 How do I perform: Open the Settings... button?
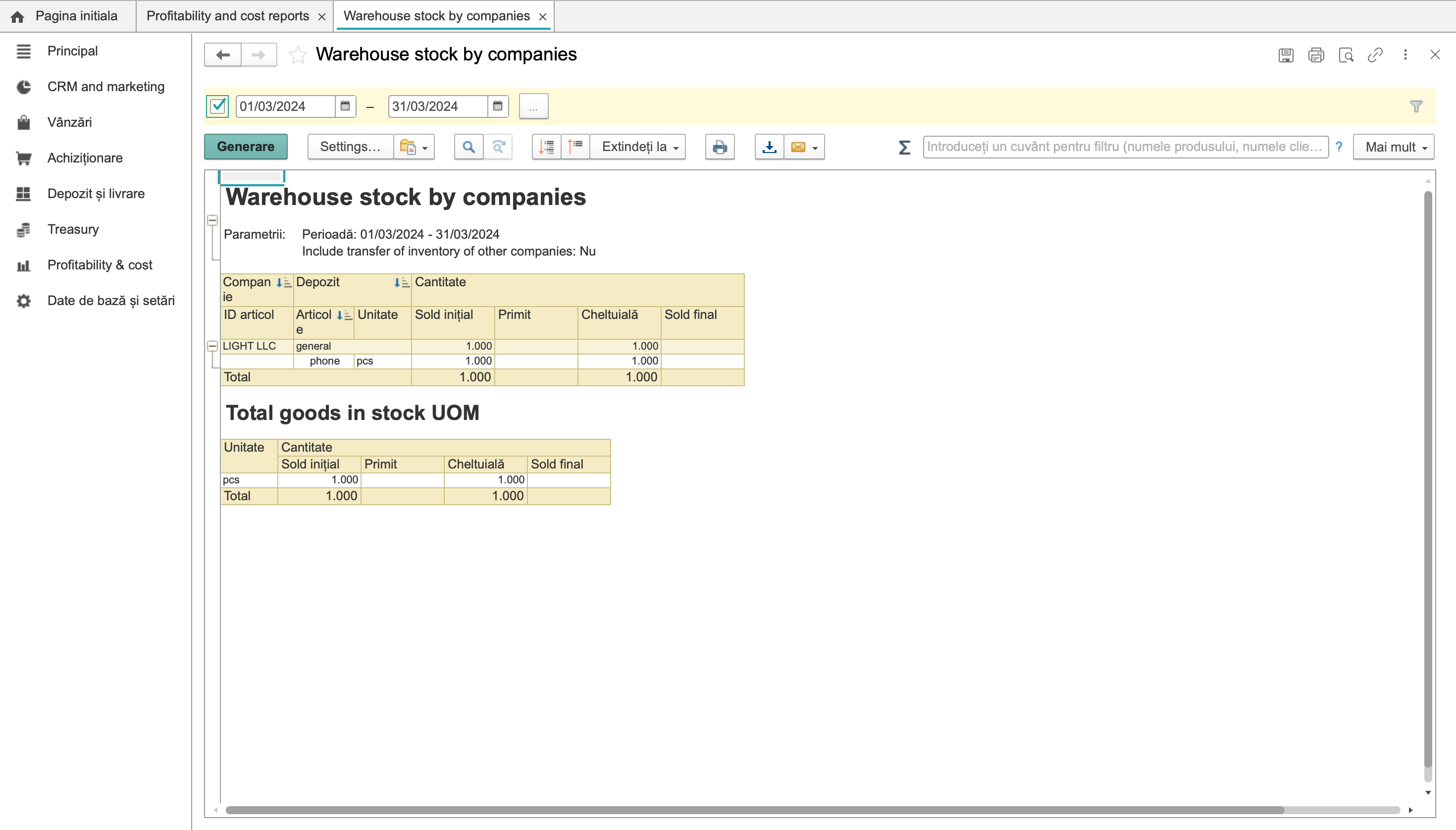[x=350, y=147]
